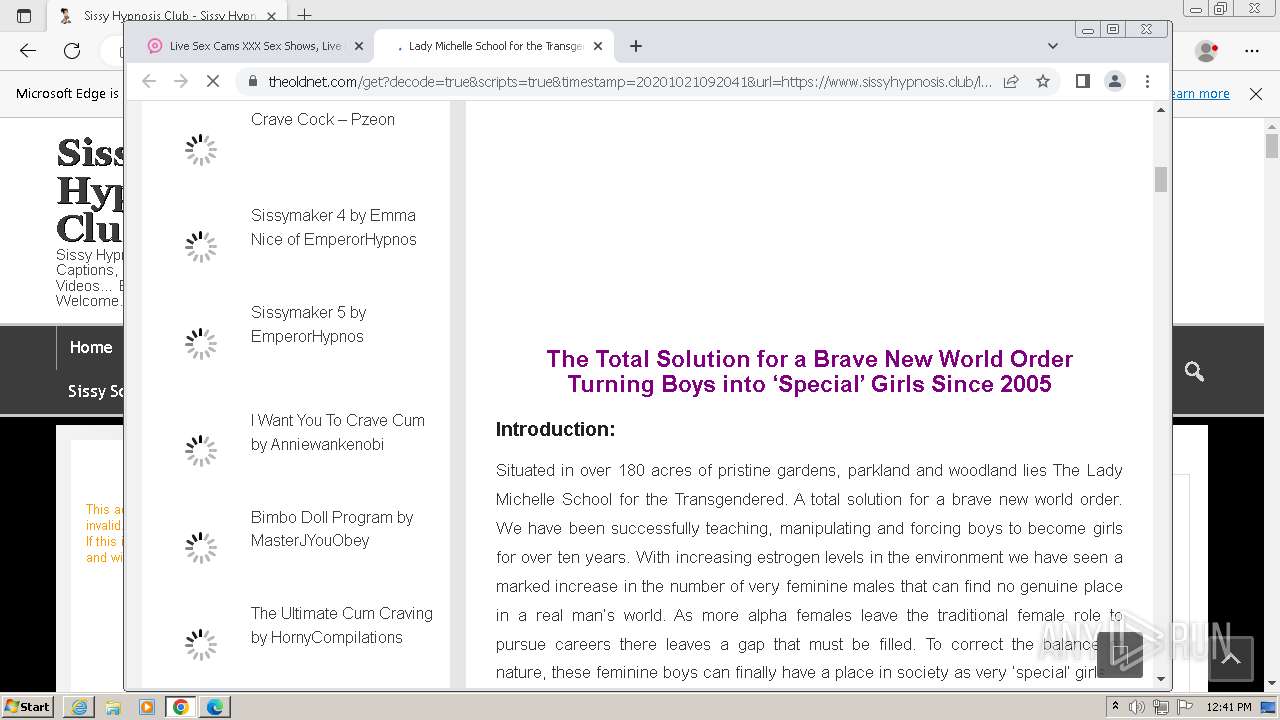Viewport: 1280px width, 720px height.
Task: Launch Internet Explorer from taskbar
Action: (x=79, y=707)
